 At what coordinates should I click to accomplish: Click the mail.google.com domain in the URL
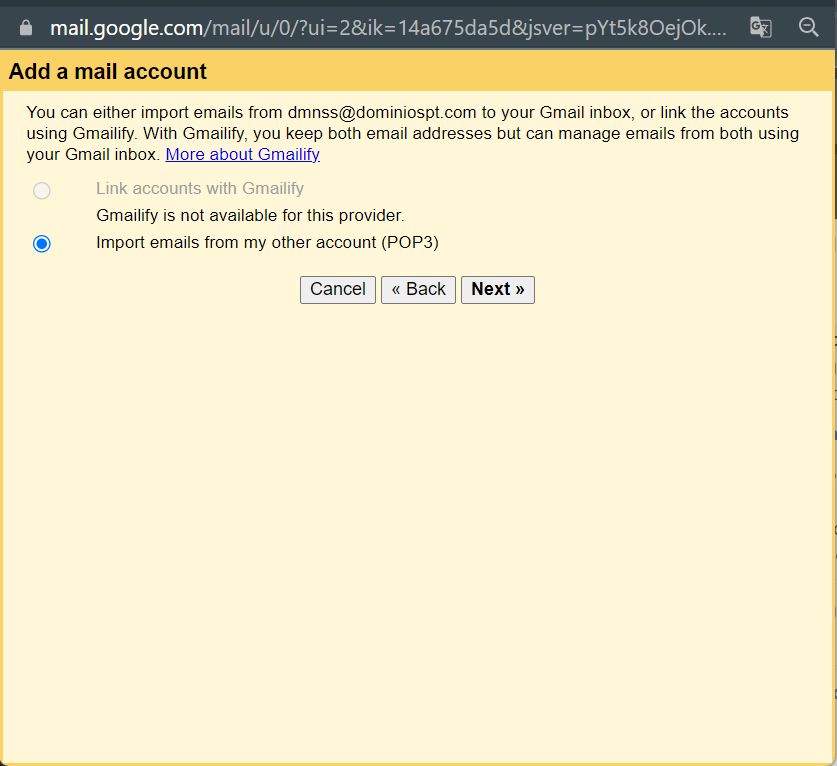point(127,28)
